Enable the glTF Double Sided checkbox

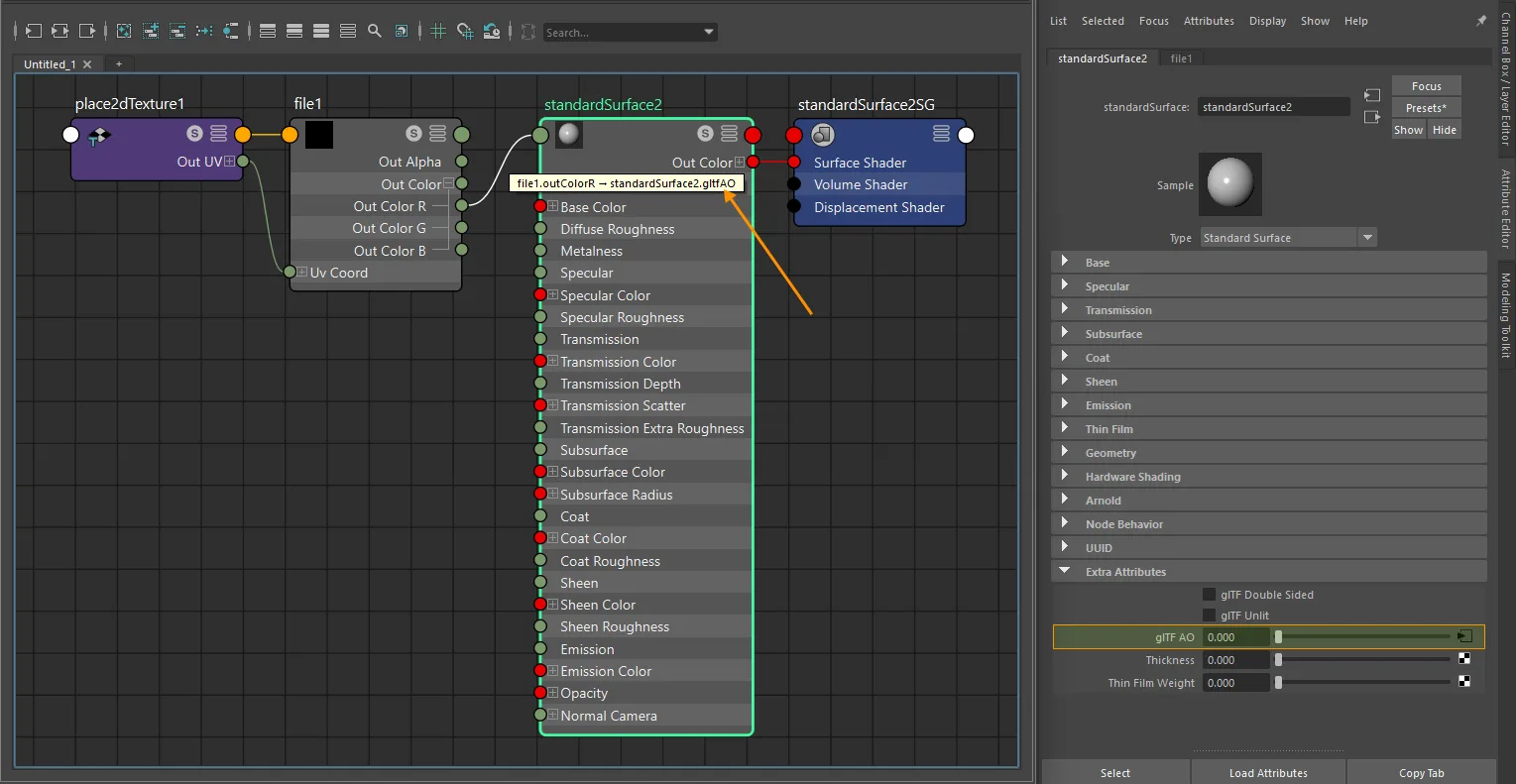point(1209,595)
